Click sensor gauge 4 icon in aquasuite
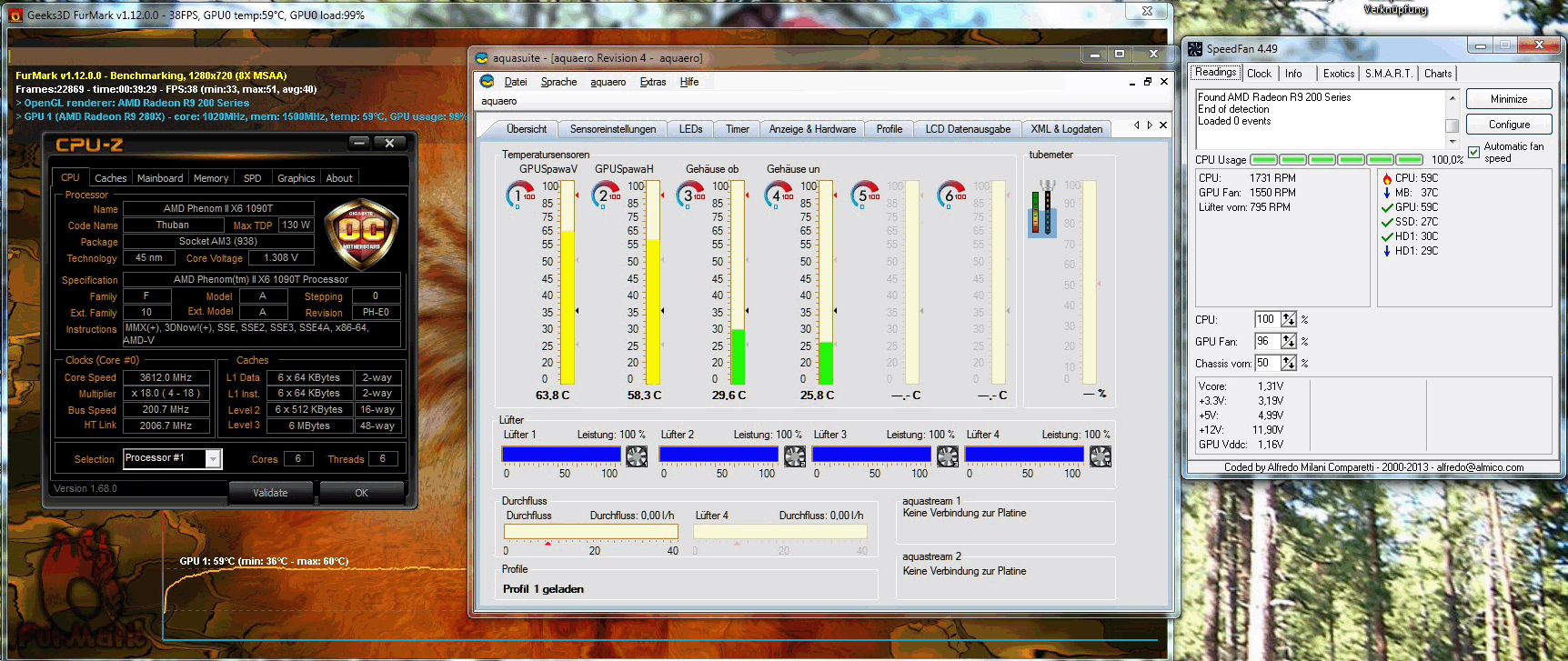Screen dimensions: 1568x661 [x=779, y=195]
